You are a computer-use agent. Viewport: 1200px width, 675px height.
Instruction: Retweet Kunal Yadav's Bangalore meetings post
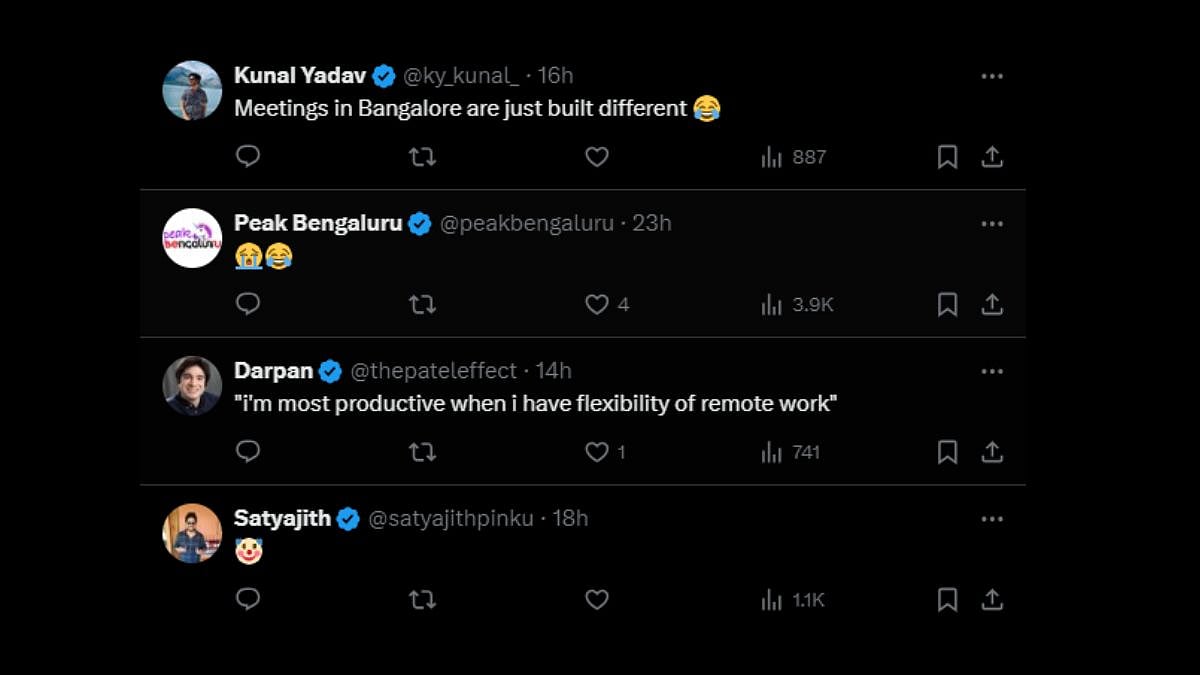click(x=422, y=157)
